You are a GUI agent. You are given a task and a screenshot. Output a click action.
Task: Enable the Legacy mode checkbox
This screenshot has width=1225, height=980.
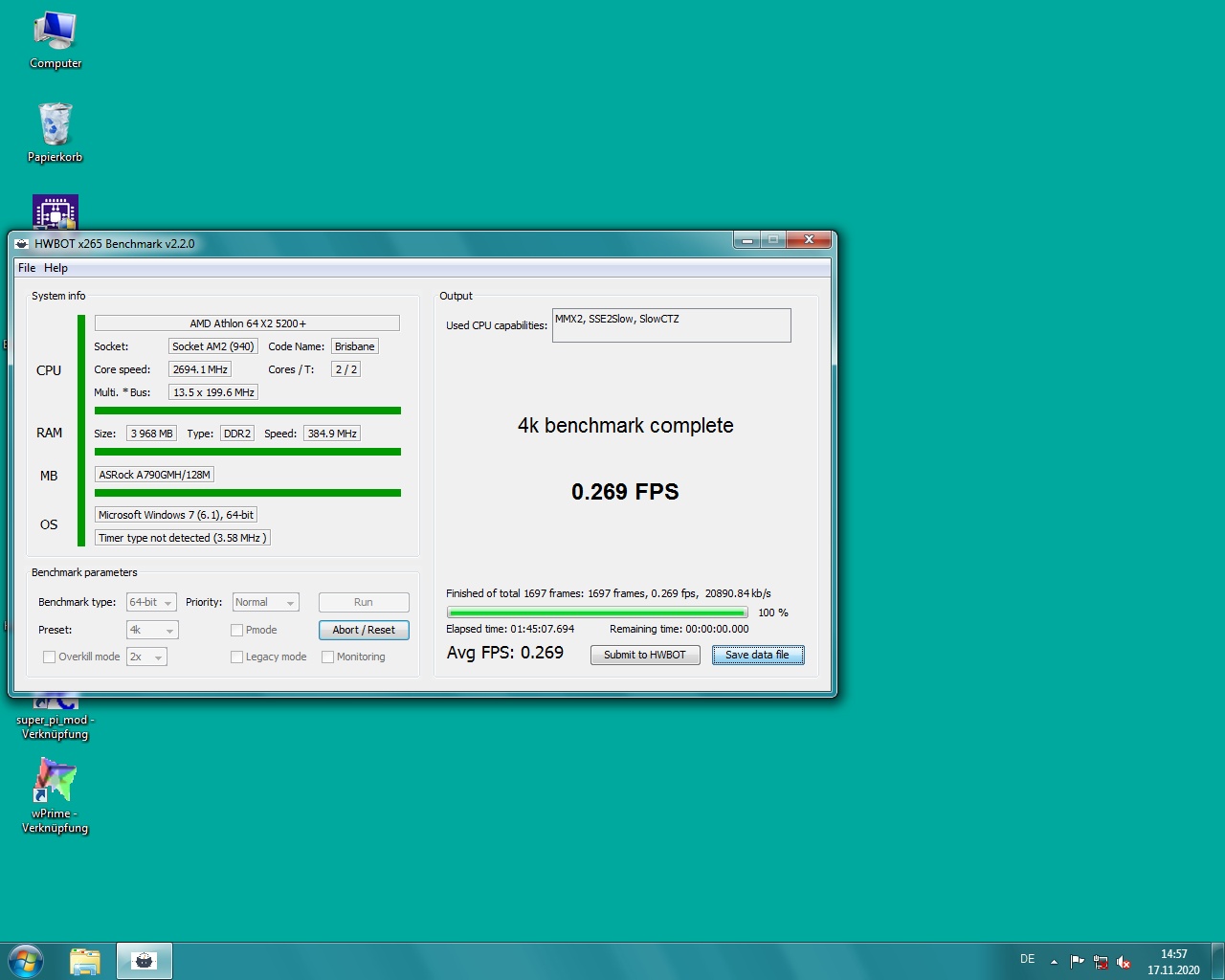236,657
